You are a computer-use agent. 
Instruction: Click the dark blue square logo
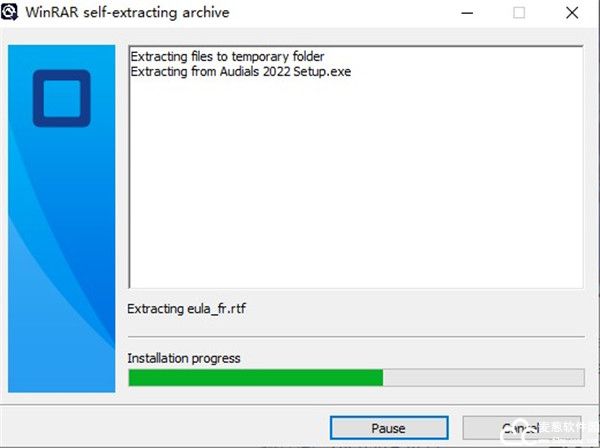point(62,98)
